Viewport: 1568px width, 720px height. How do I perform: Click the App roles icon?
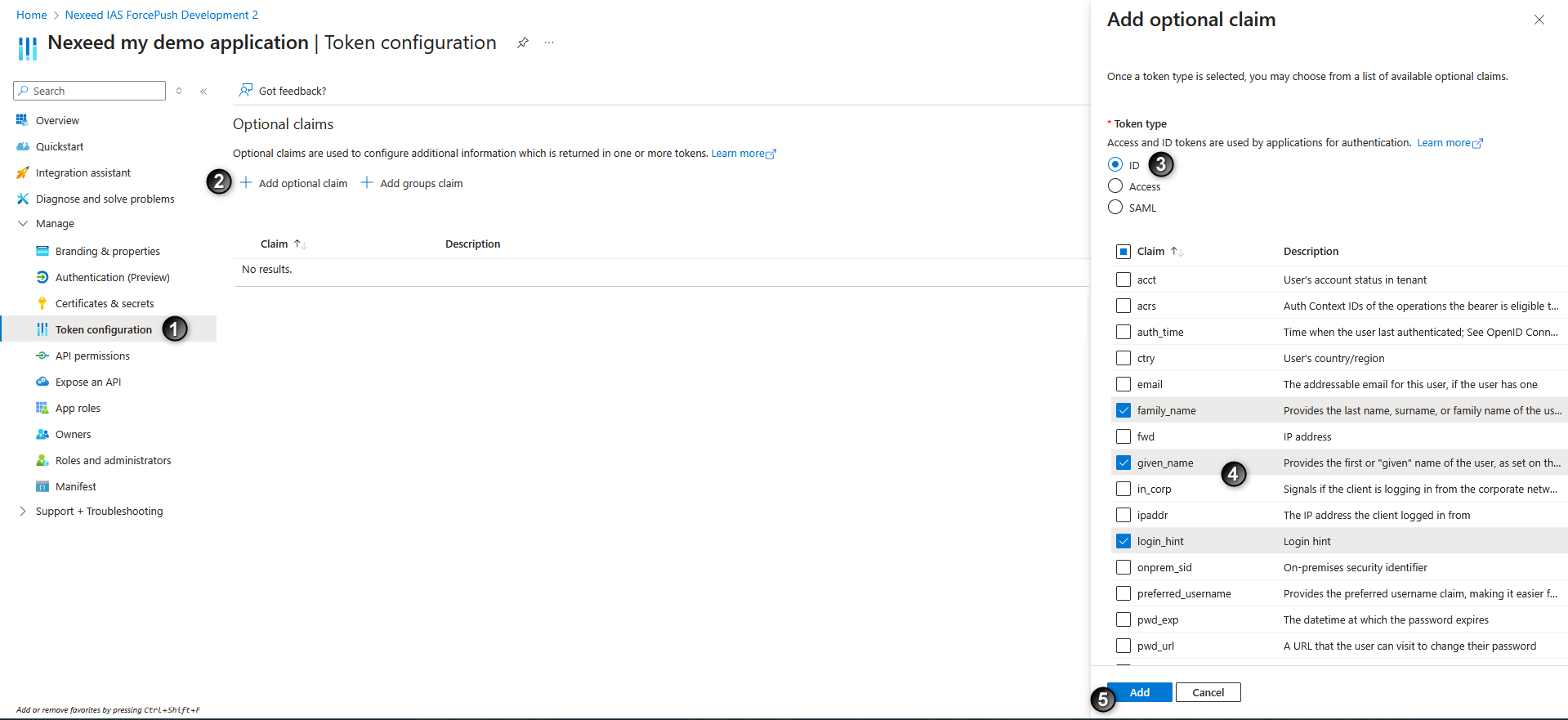click(42, 408)
